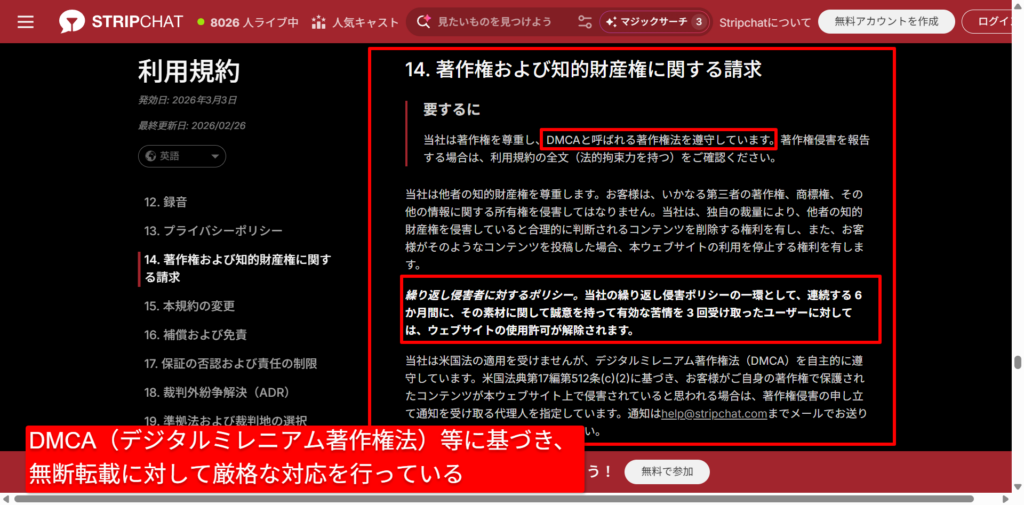Go to section 16. 補償および免責
Viewport: 1024px width, 505px height.
(195, 334)
